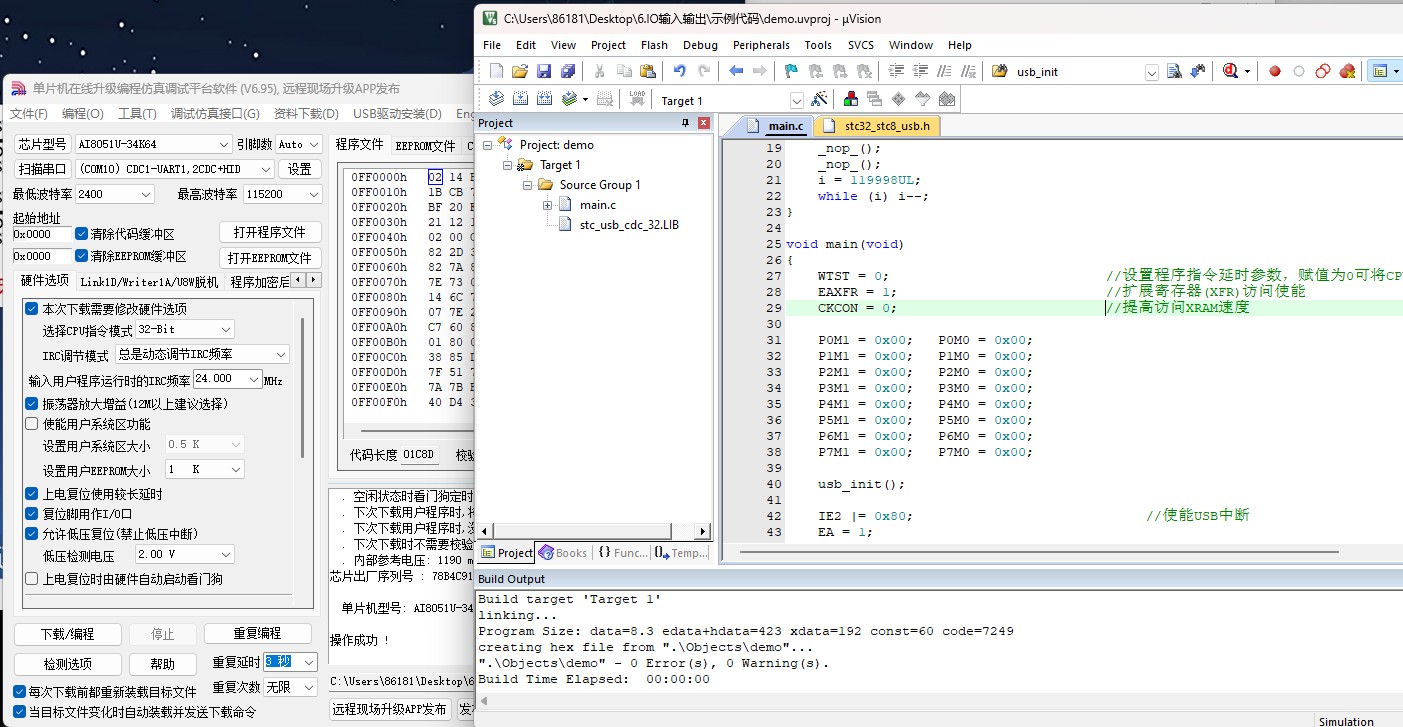Viewport: 1403px width, 727px height.
Task: Click the Paste clipboard icon
Action: [648, 71]
